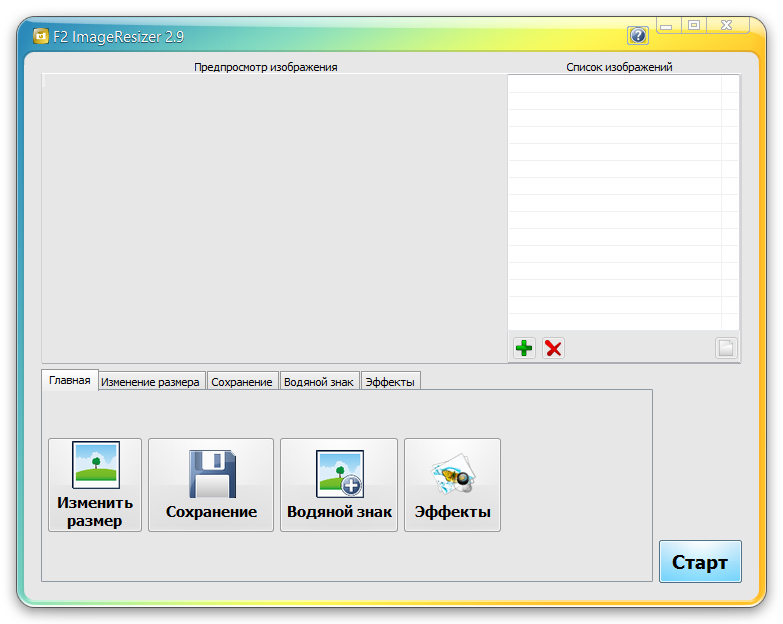The image size is (783, 624).
Task: Click the blank page icon below image list
Action: (726, 348)
